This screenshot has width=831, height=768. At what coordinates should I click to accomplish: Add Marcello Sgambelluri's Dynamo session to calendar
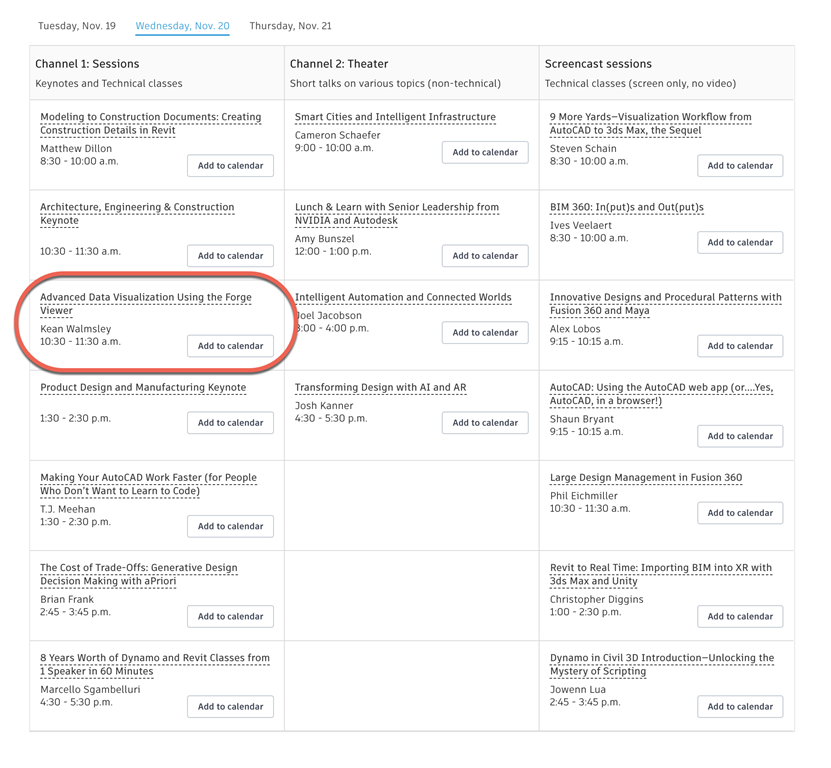(x=230, y=707)
